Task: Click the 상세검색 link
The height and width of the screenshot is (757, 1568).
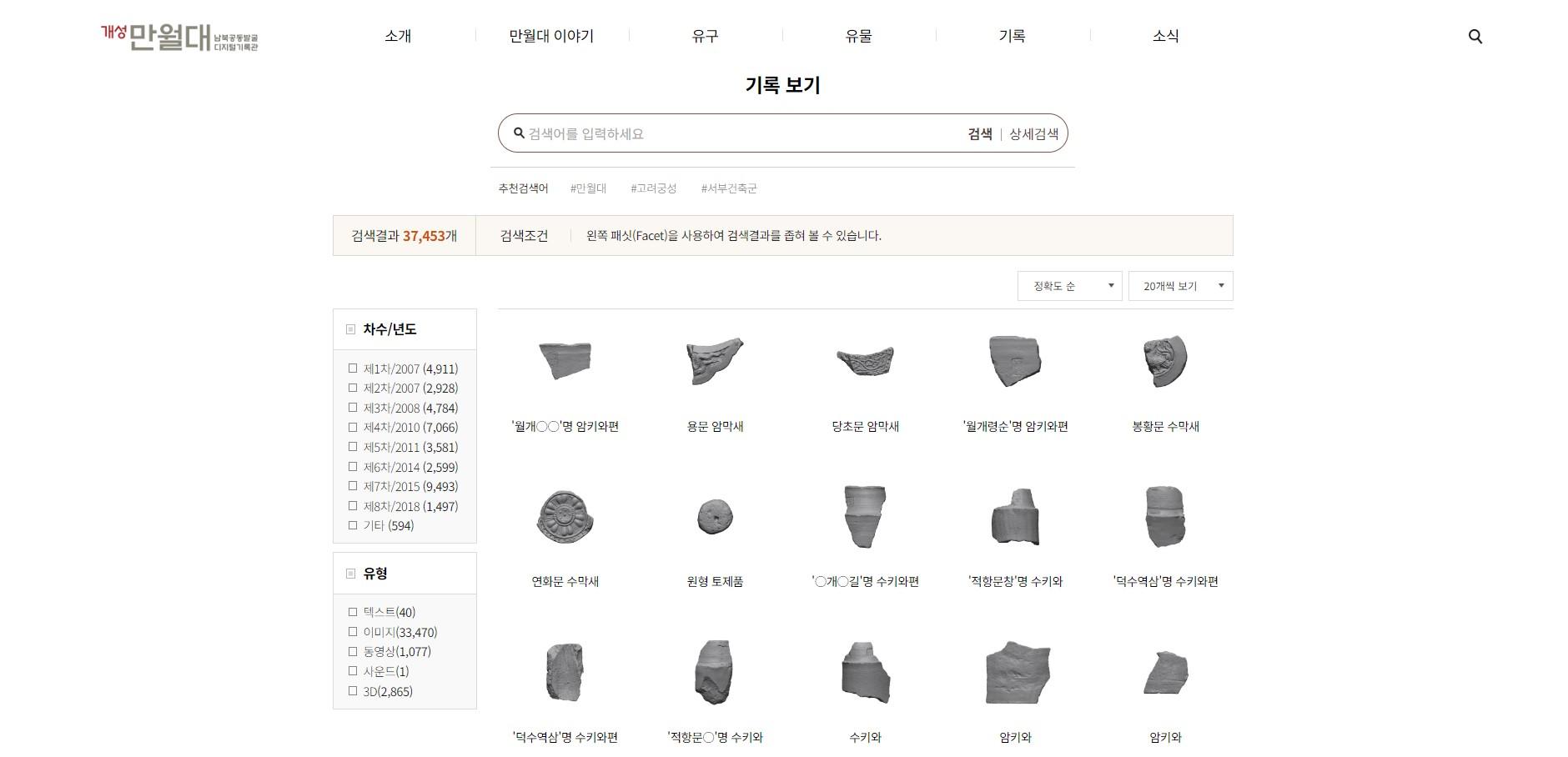Action: click(1033, 133)
